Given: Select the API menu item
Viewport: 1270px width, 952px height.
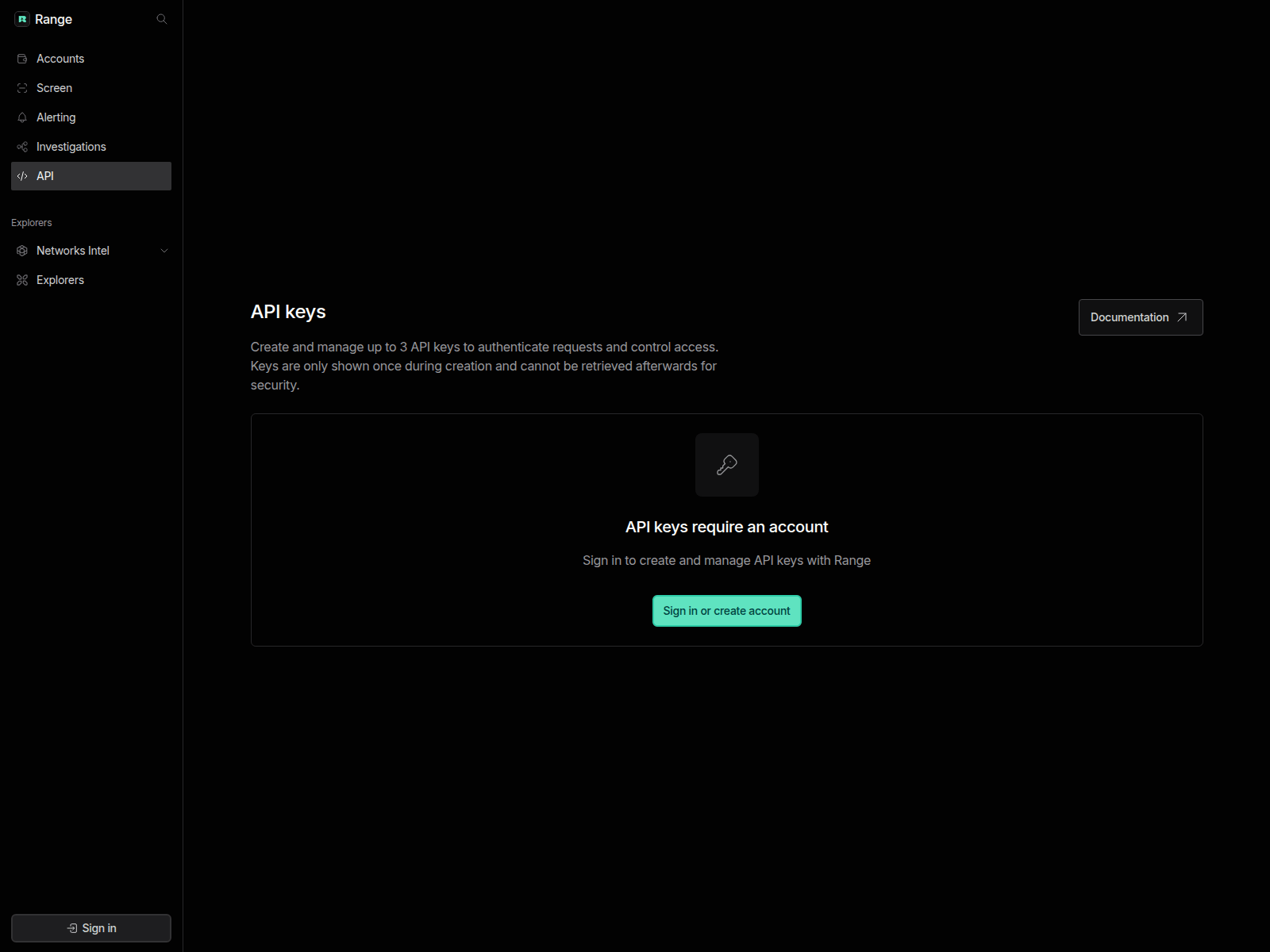Looking at the screenshot, I should click(91, 176).
